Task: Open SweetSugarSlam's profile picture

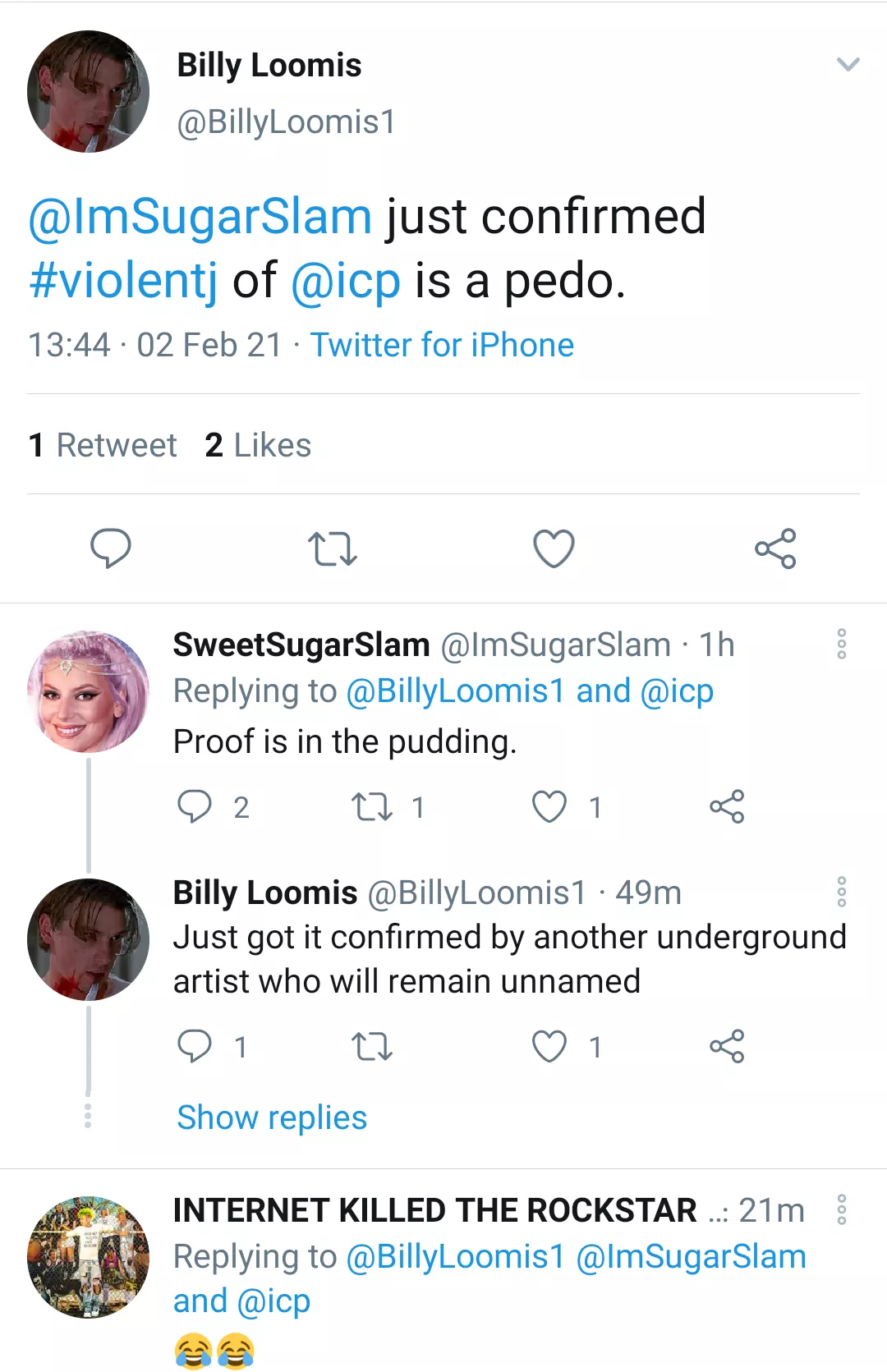Action: (x=88, y=691)
